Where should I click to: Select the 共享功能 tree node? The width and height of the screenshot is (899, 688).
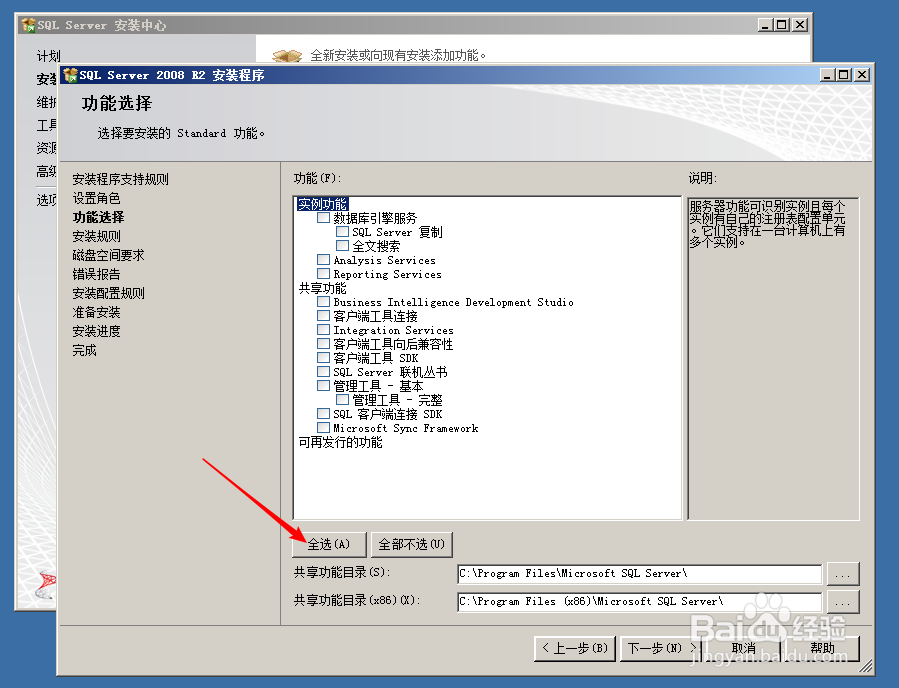pos(322,288)
